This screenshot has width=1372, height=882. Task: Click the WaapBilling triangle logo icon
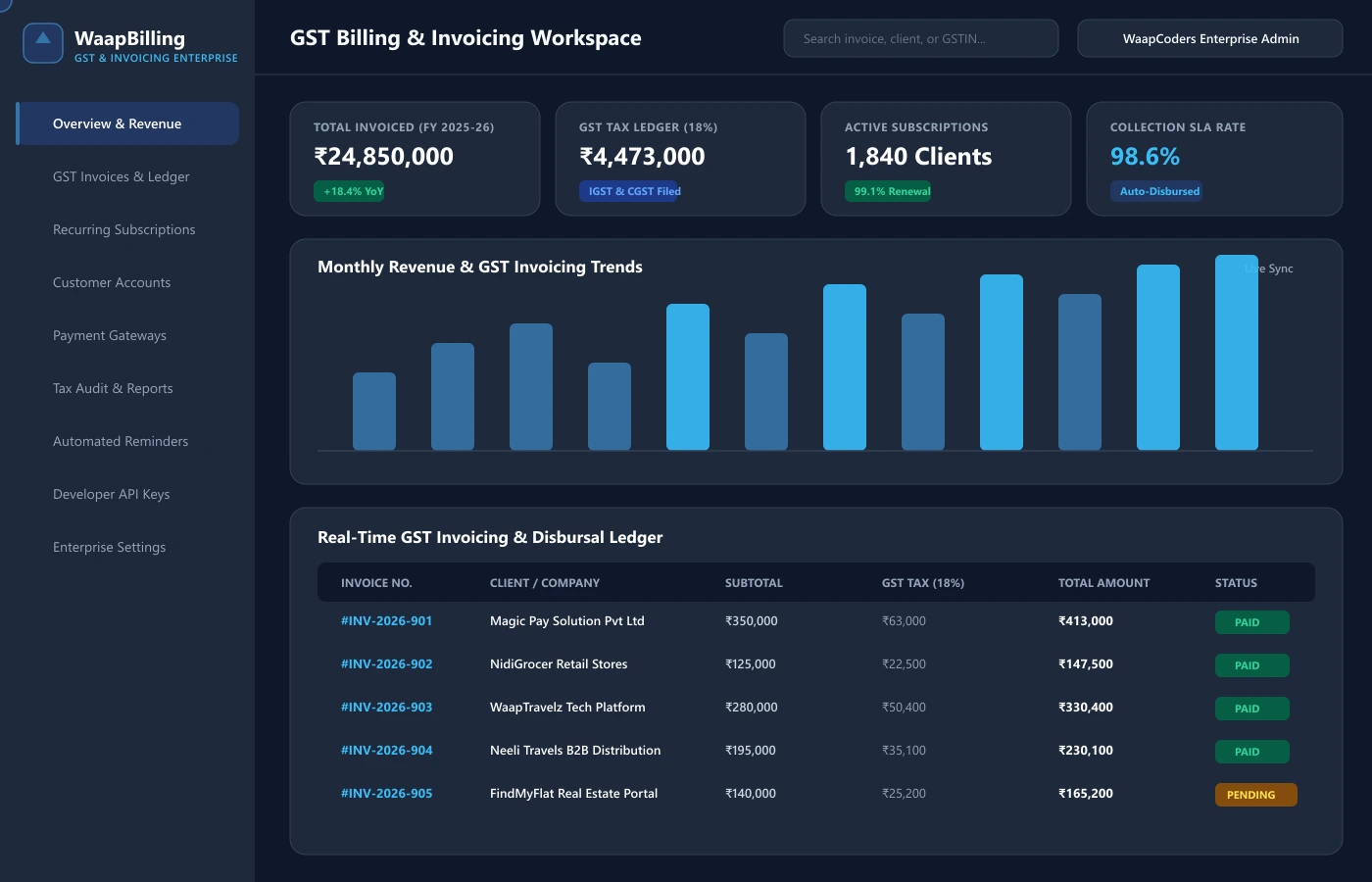pyautogui.click(x=43, y=44)
